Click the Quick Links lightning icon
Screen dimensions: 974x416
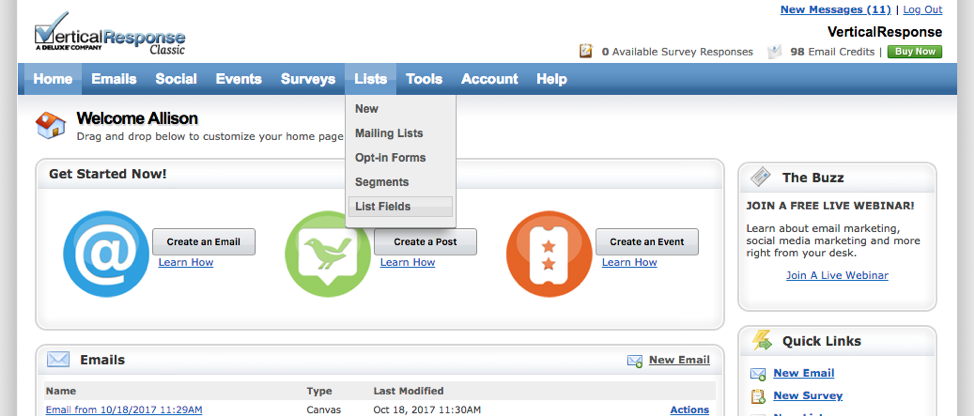pos(762,340)
